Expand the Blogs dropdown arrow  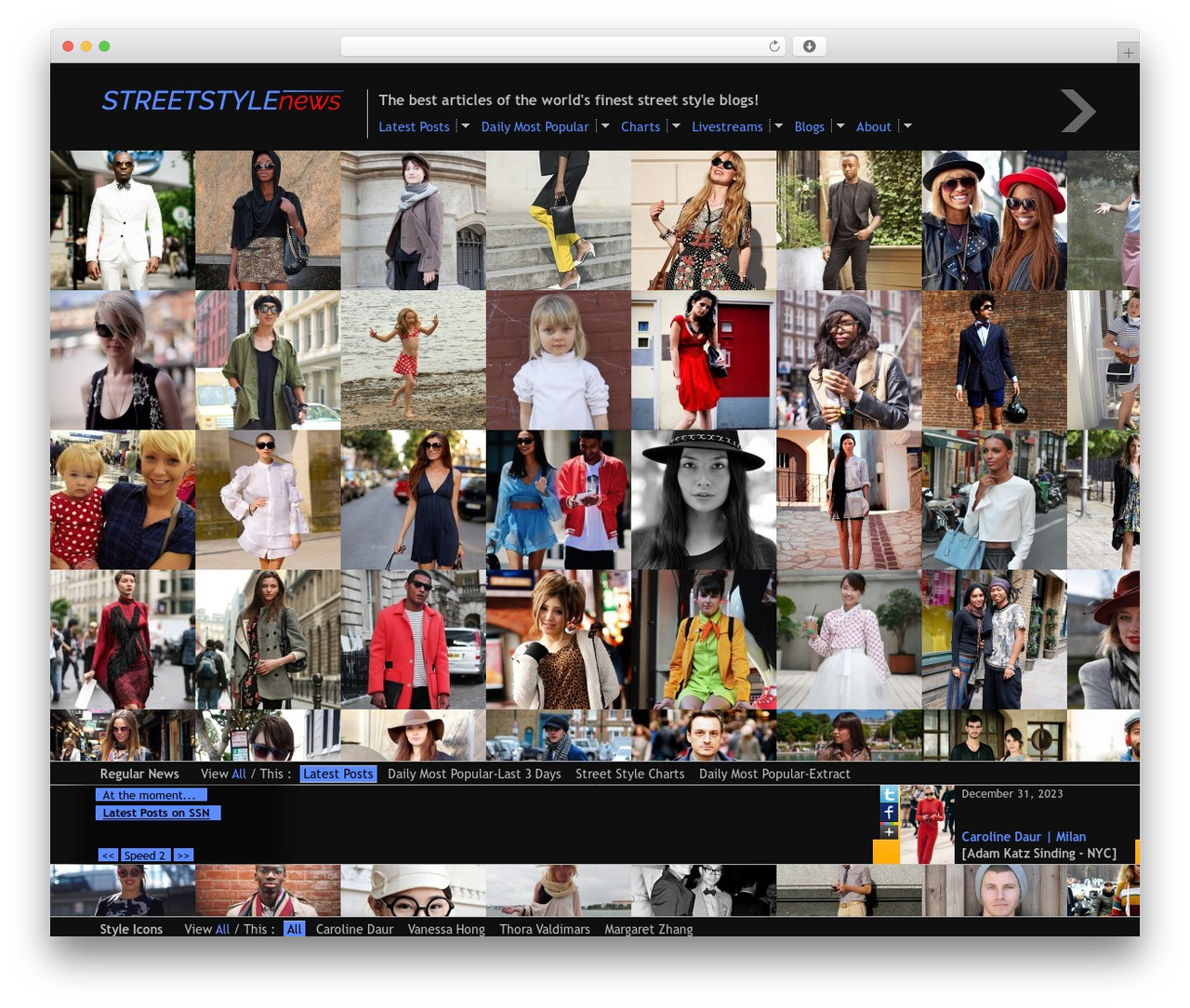[x=840, y=126]
